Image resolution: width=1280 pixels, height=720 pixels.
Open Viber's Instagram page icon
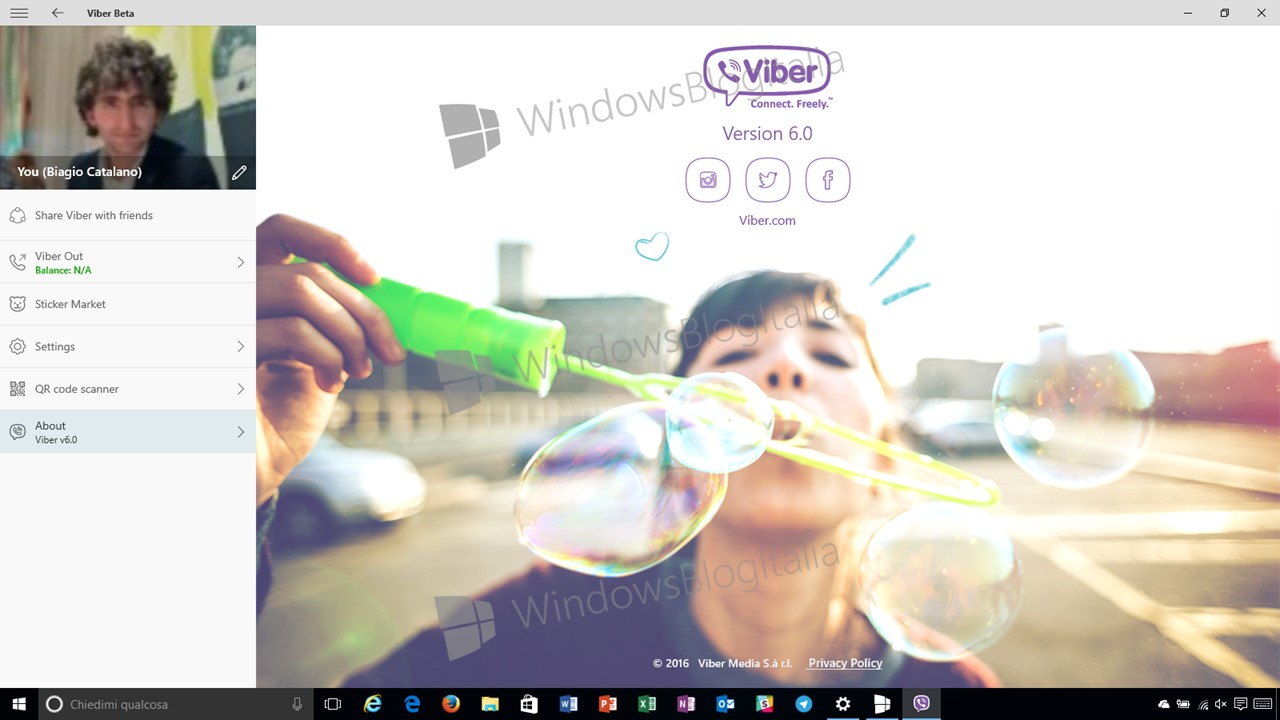(708, 180)
